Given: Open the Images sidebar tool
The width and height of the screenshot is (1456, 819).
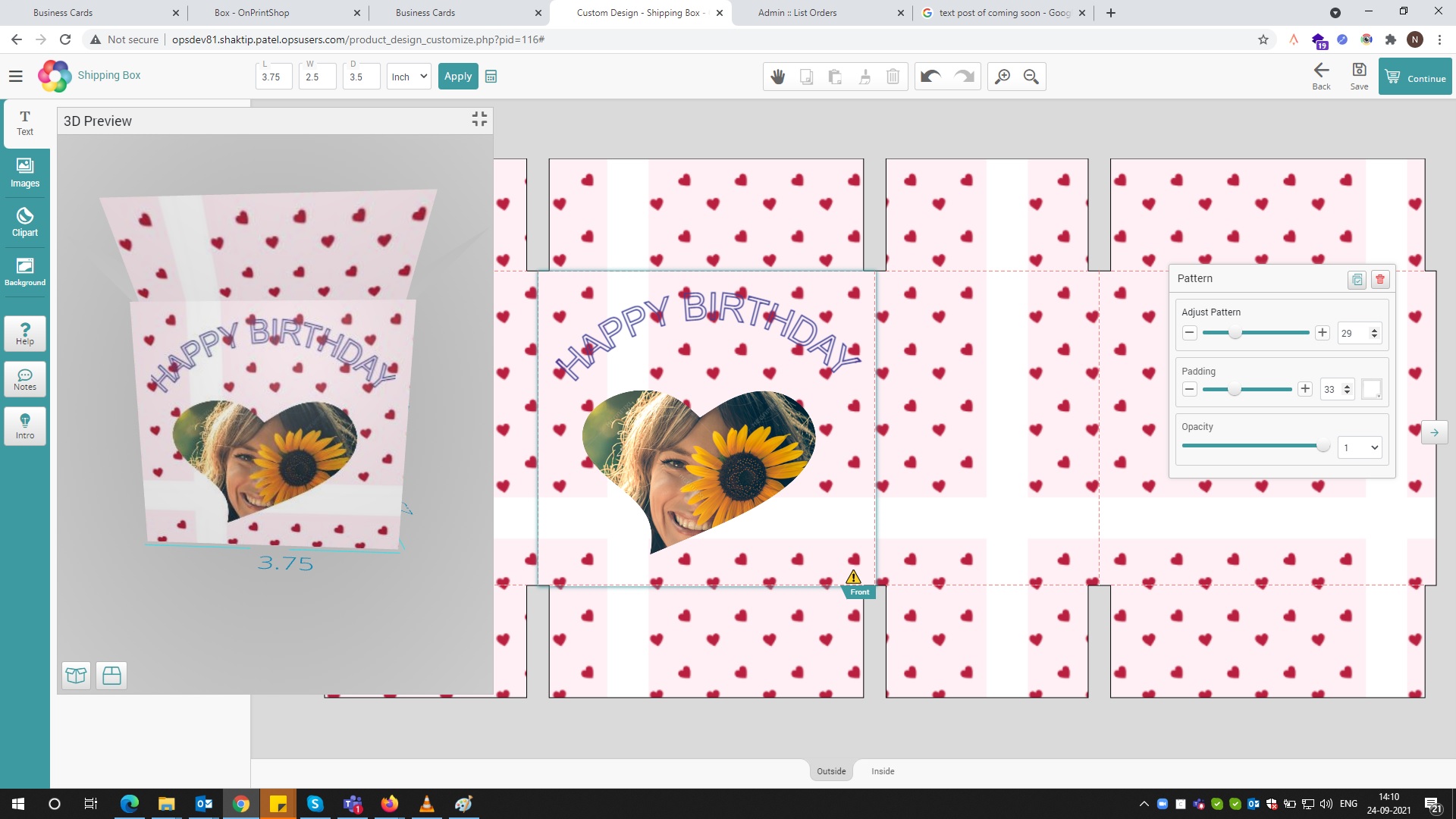Looking at the screenshot, I should (x=25, y=173).
